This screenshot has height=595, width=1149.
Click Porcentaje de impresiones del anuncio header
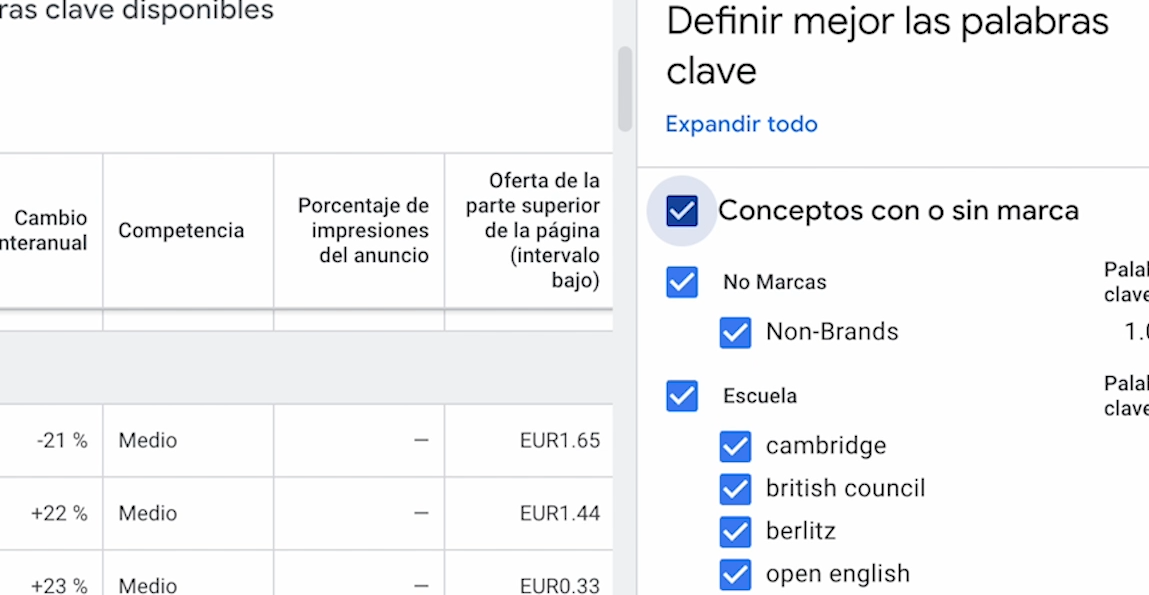pos(363,231)
